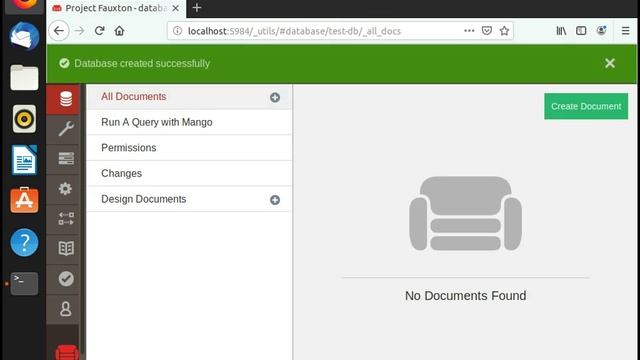This screenshot has height=360, width=640.
Task: Open page actions three-dot menu
Action: pyautogui.click(x=469, y=31)
